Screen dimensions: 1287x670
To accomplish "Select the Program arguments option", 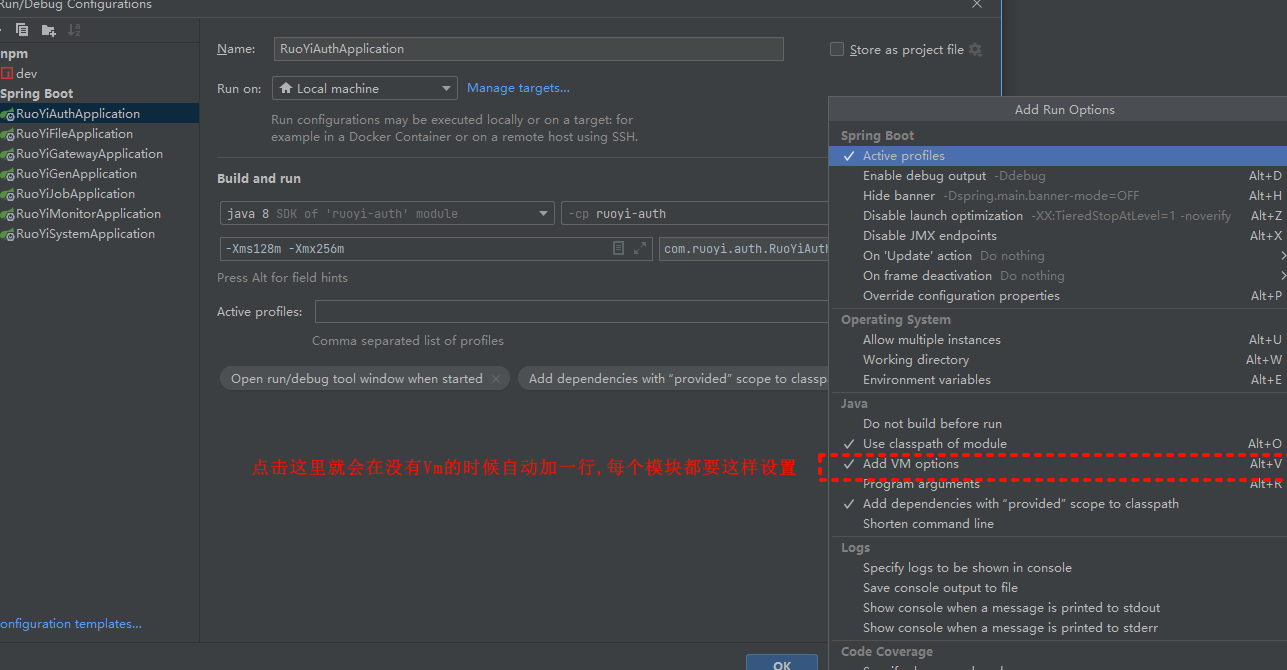I will click(1058, 484).
